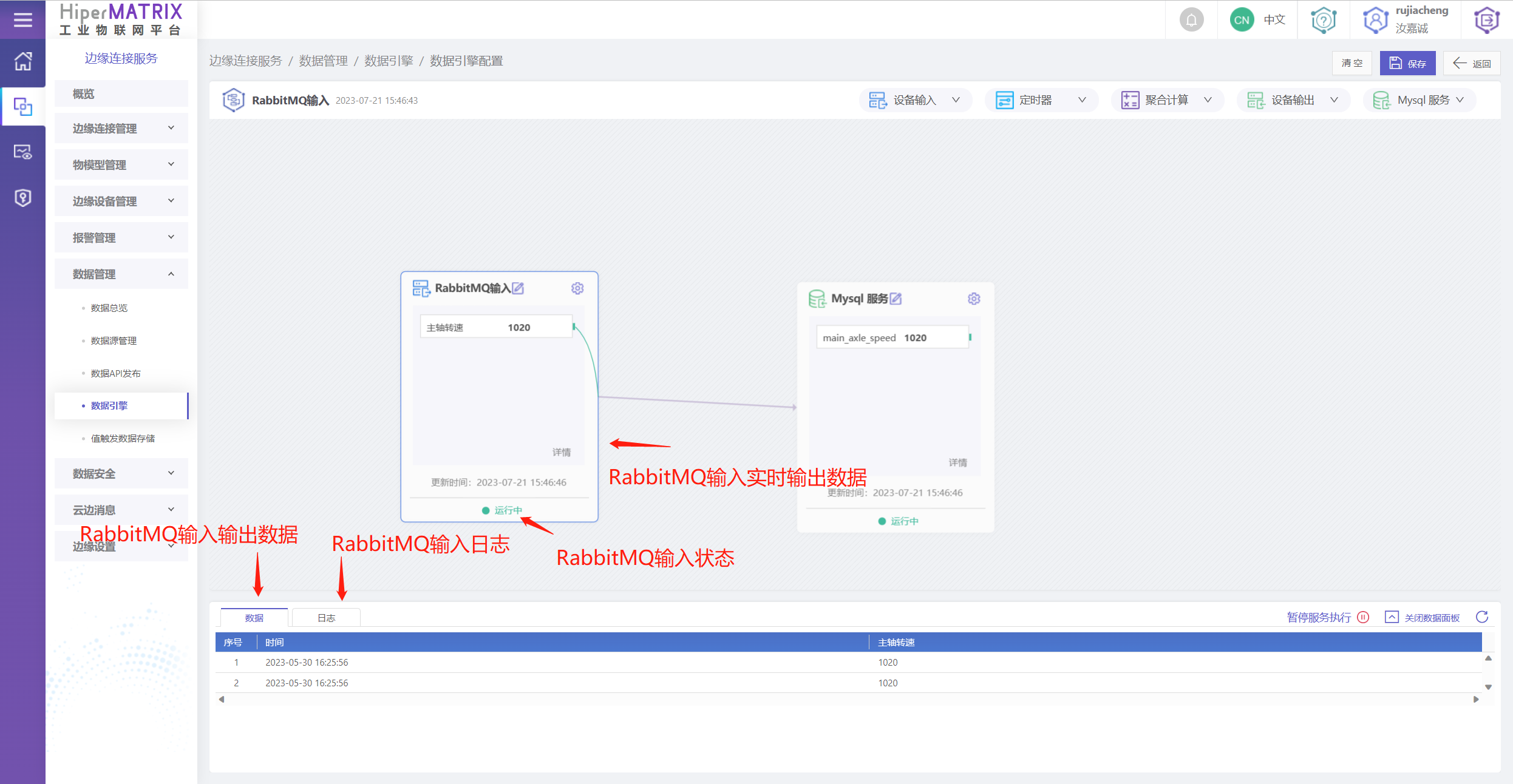Viewport: 1513px width, 784px height.
Task: Open 设备输出 dropdown
Action: coord(1293,100)
